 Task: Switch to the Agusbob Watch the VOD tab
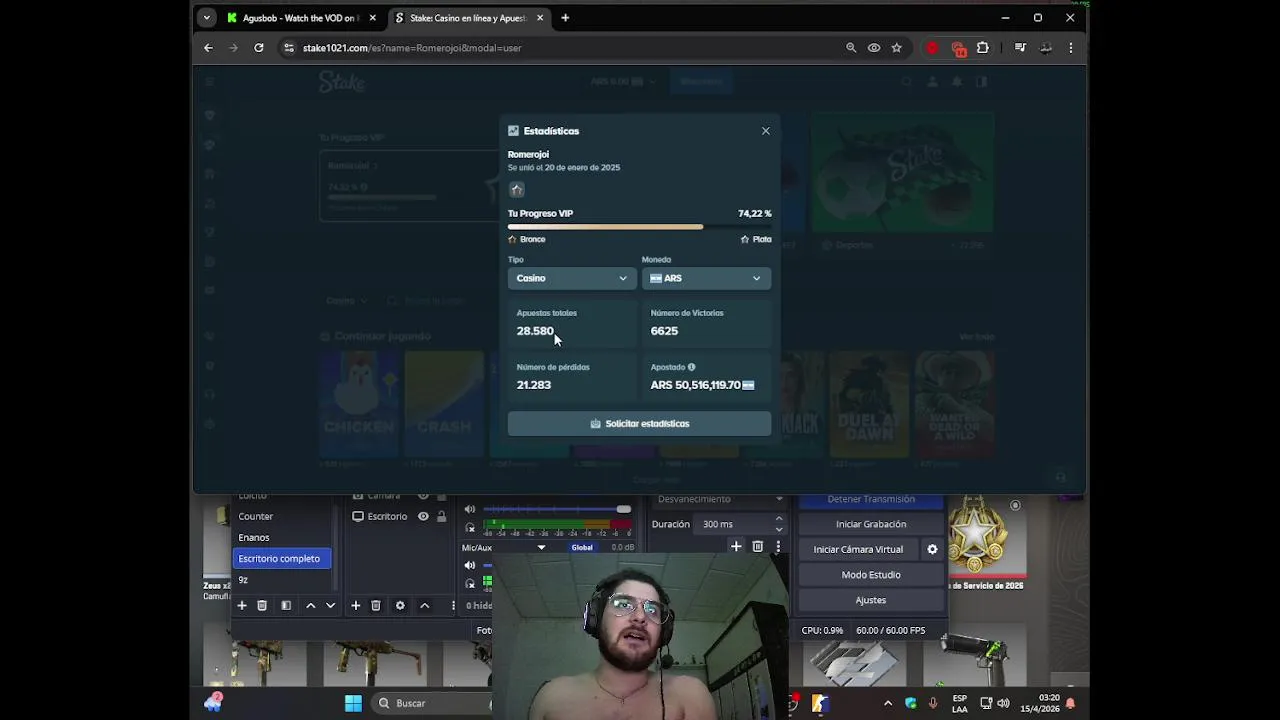[298, 18]
